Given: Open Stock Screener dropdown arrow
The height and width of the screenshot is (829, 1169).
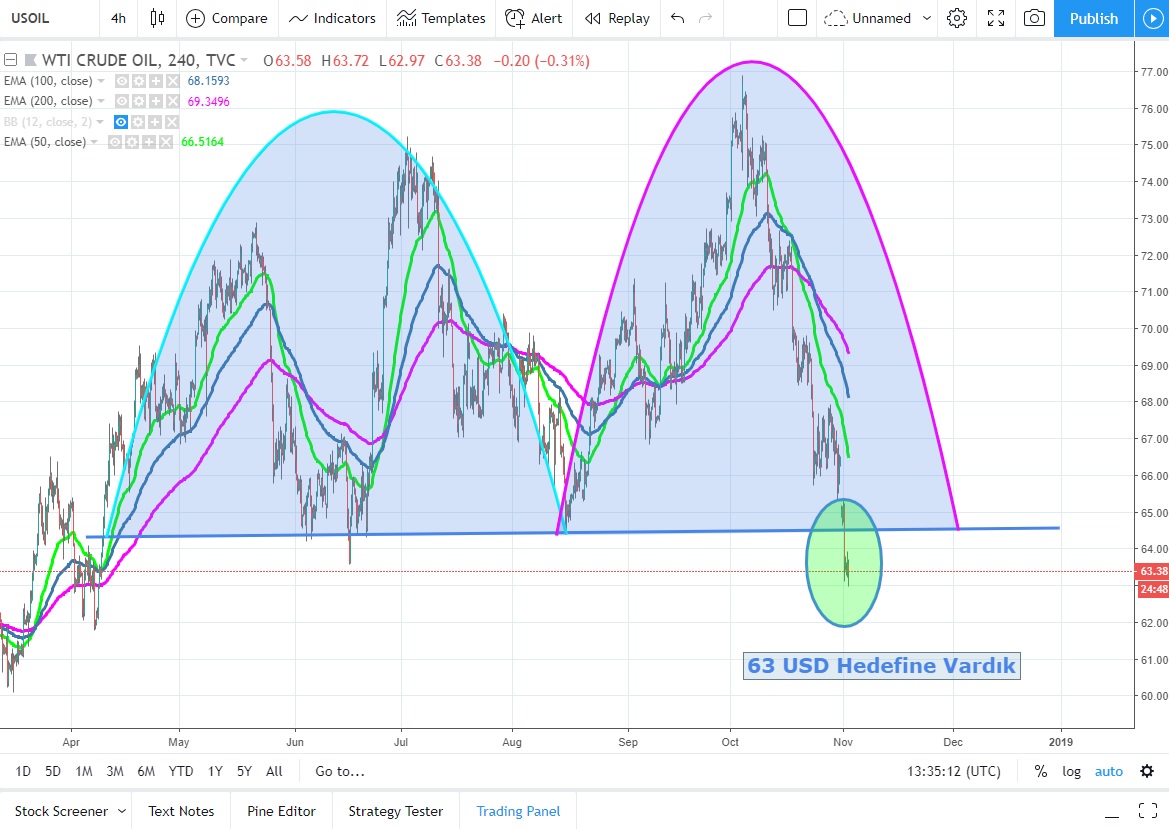Looking at the screenshot, I should tap(122, 811).
